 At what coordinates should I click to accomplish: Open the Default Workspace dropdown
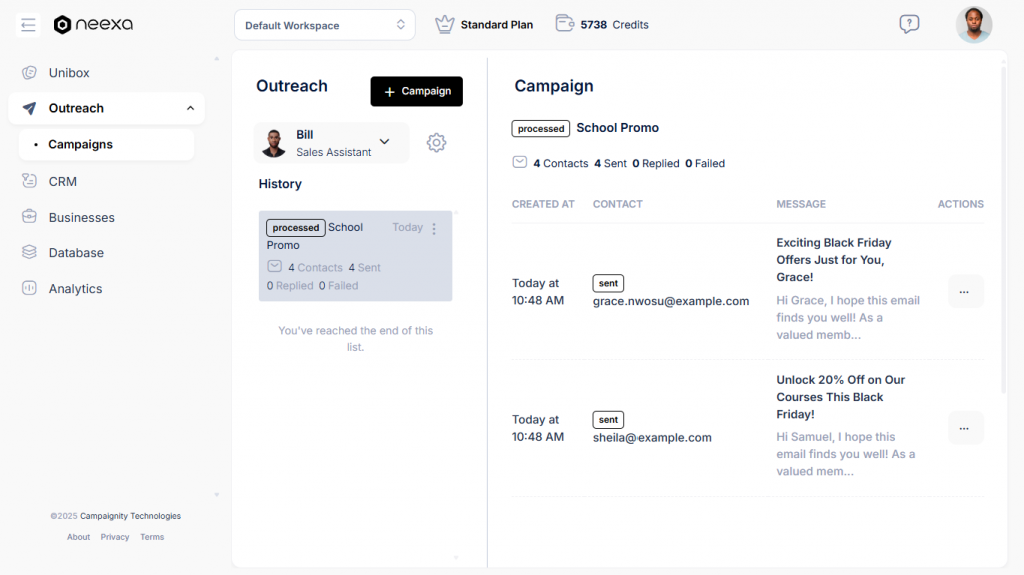click(x=325, y=25)
